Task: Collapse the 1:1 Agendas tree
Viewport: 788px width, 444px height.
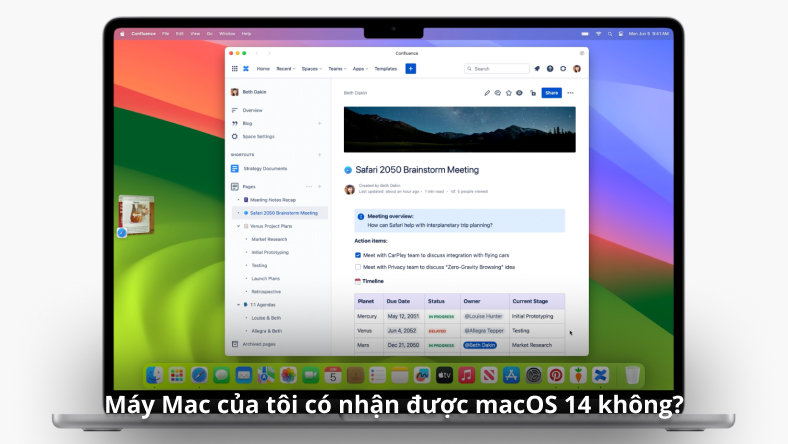Action: click(x=239, y=305)
